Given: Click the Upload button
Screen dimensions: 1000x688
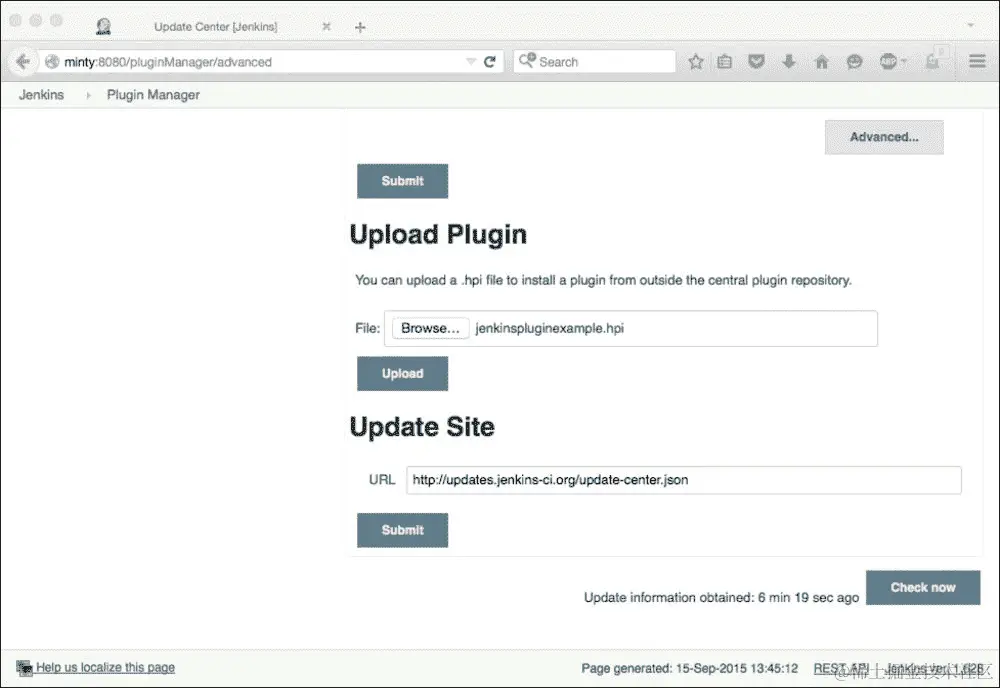Looking at the screenshot, I should [402, 374].
